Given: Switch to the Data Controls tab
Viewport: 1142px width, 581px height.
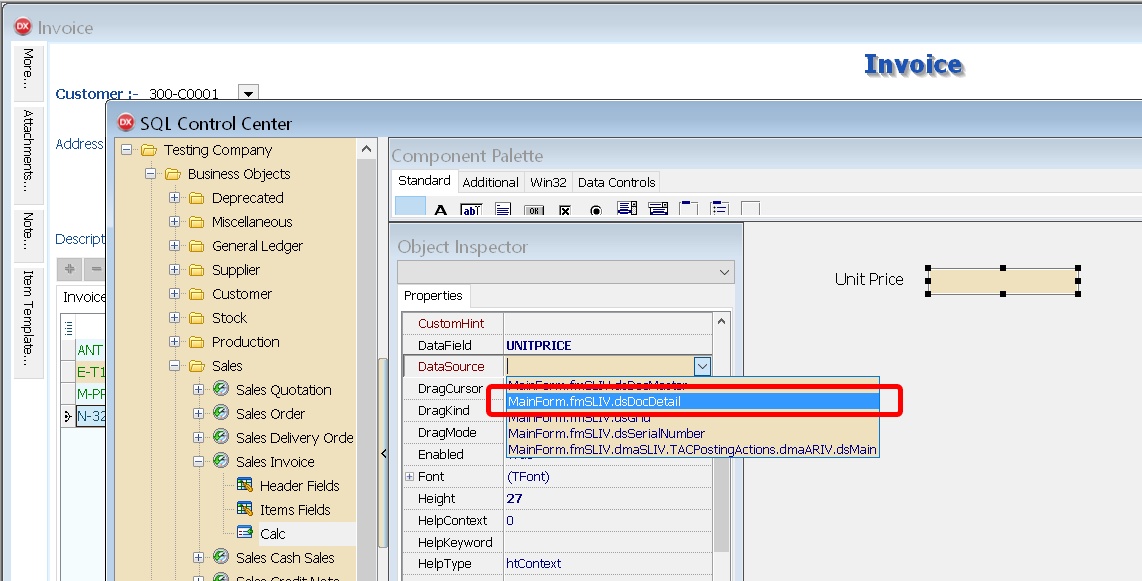Looking at the screenshot, I should point(616,182).
